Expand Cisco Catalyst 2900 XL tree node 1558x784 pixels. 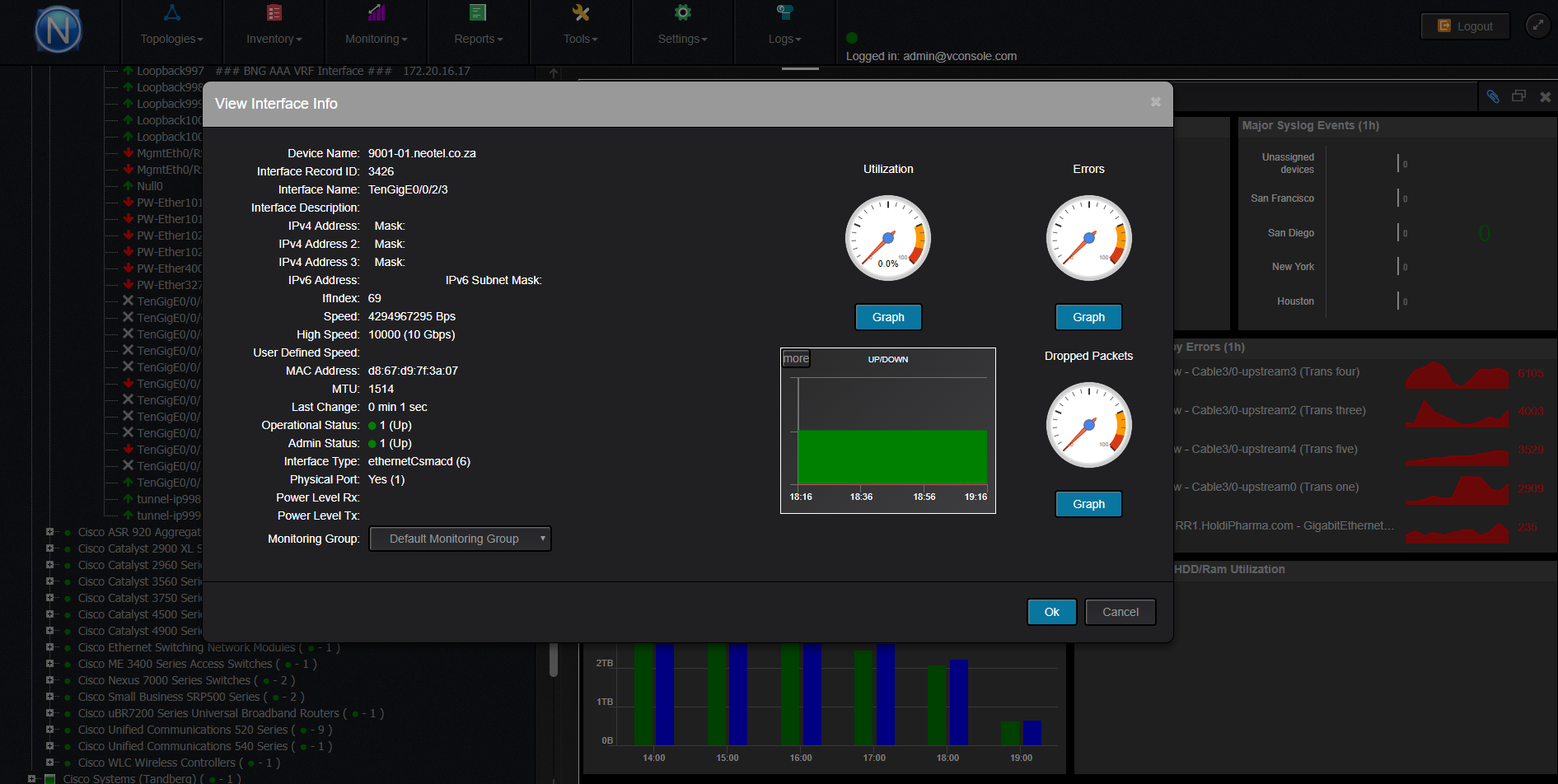coord(49,548)
